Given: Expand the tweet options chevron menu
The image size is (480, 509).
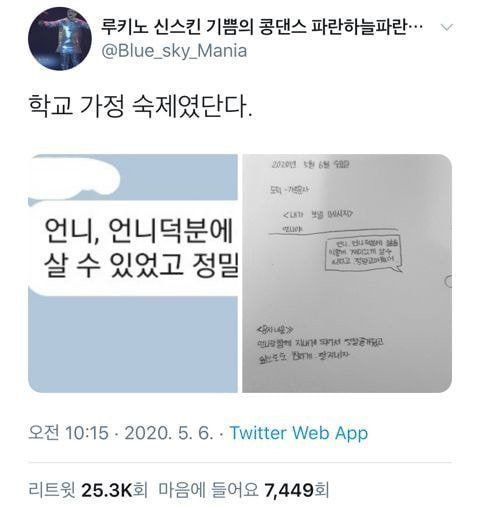Looking at the screenshot, I should tap(447, 27).
